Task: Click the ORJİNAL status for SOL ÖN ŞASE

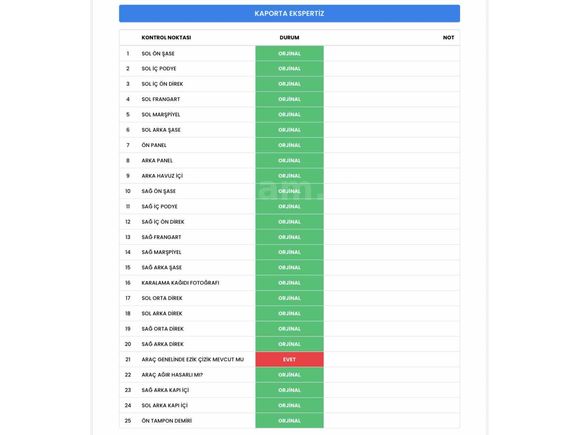Action: point(289,54)
